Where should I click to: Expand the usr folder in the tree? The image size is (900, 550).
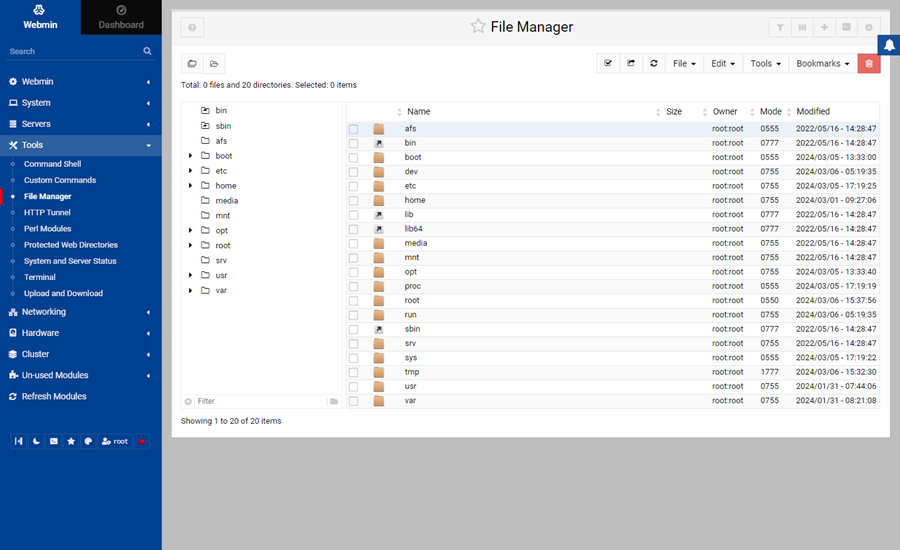[191, 275]
